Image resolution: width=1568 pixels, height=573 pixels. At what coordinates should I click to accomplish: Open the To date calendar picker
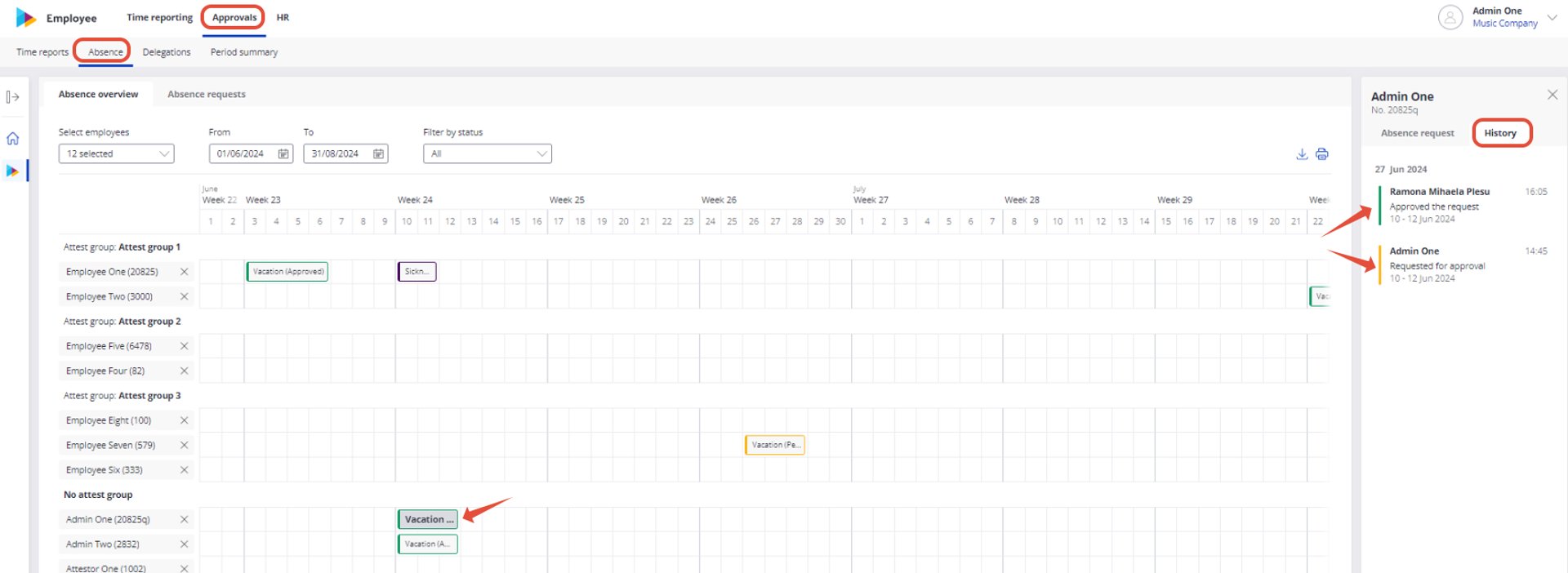click(x=378, y=153)
